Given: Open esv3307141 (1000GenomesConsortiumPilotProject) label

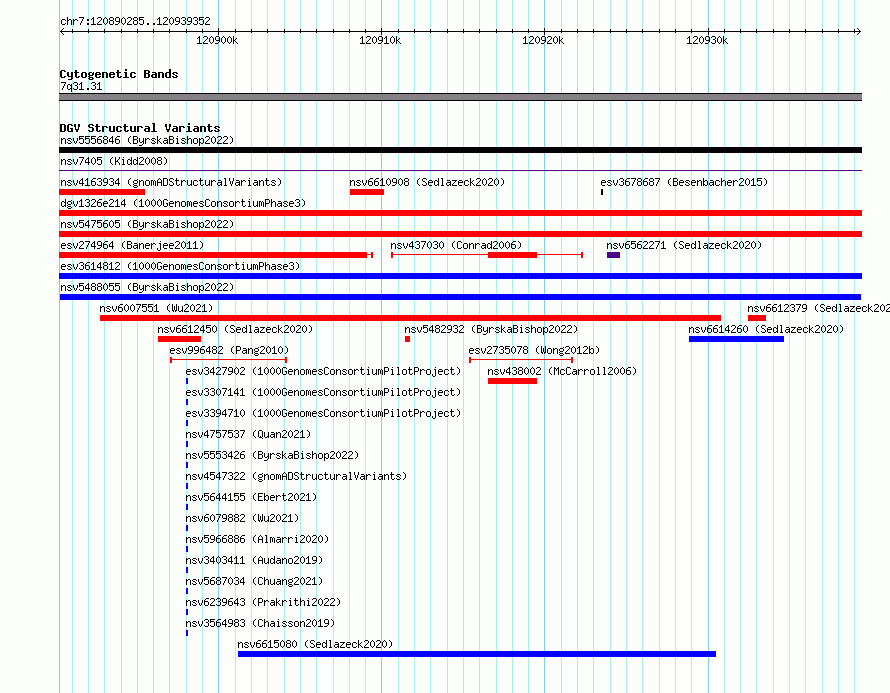Looking at the screenshot, I should pos(323,392).
